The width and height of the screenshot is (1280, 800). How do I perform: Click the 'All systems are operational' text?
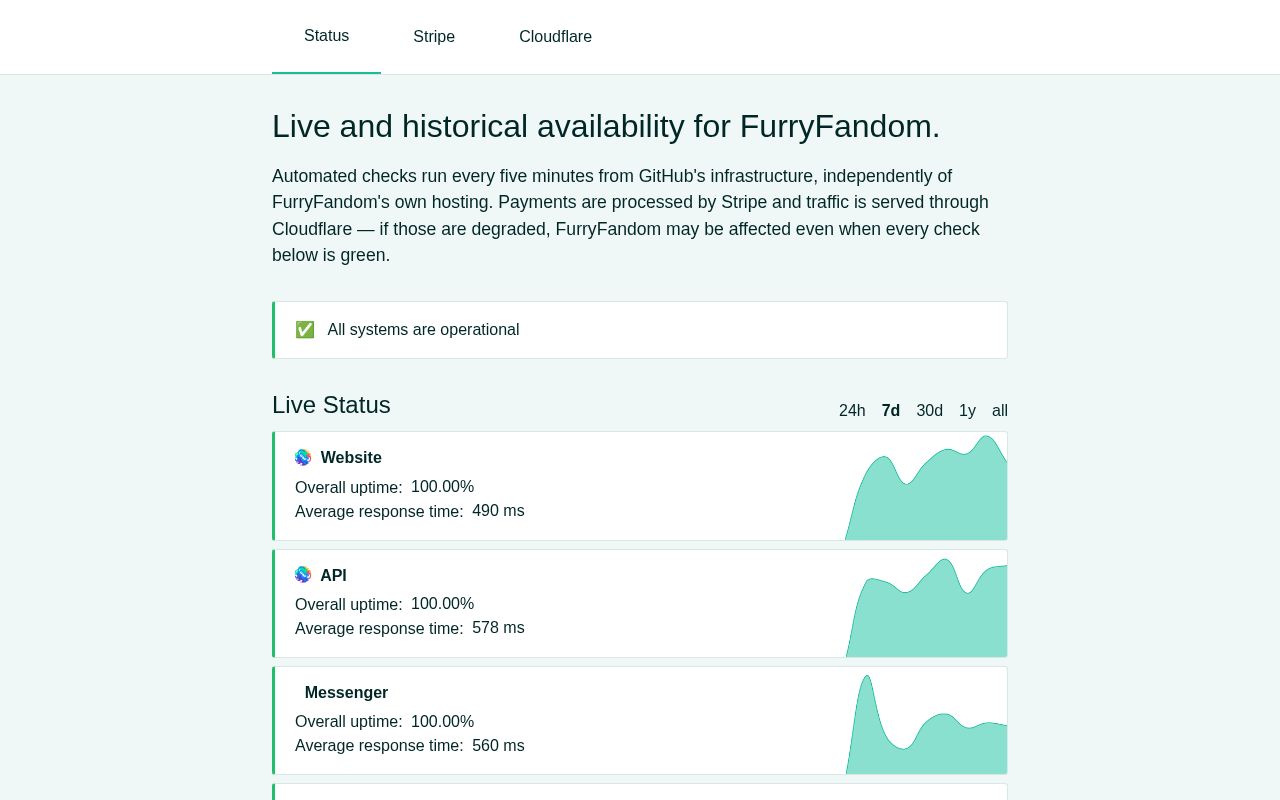[423, 330]
